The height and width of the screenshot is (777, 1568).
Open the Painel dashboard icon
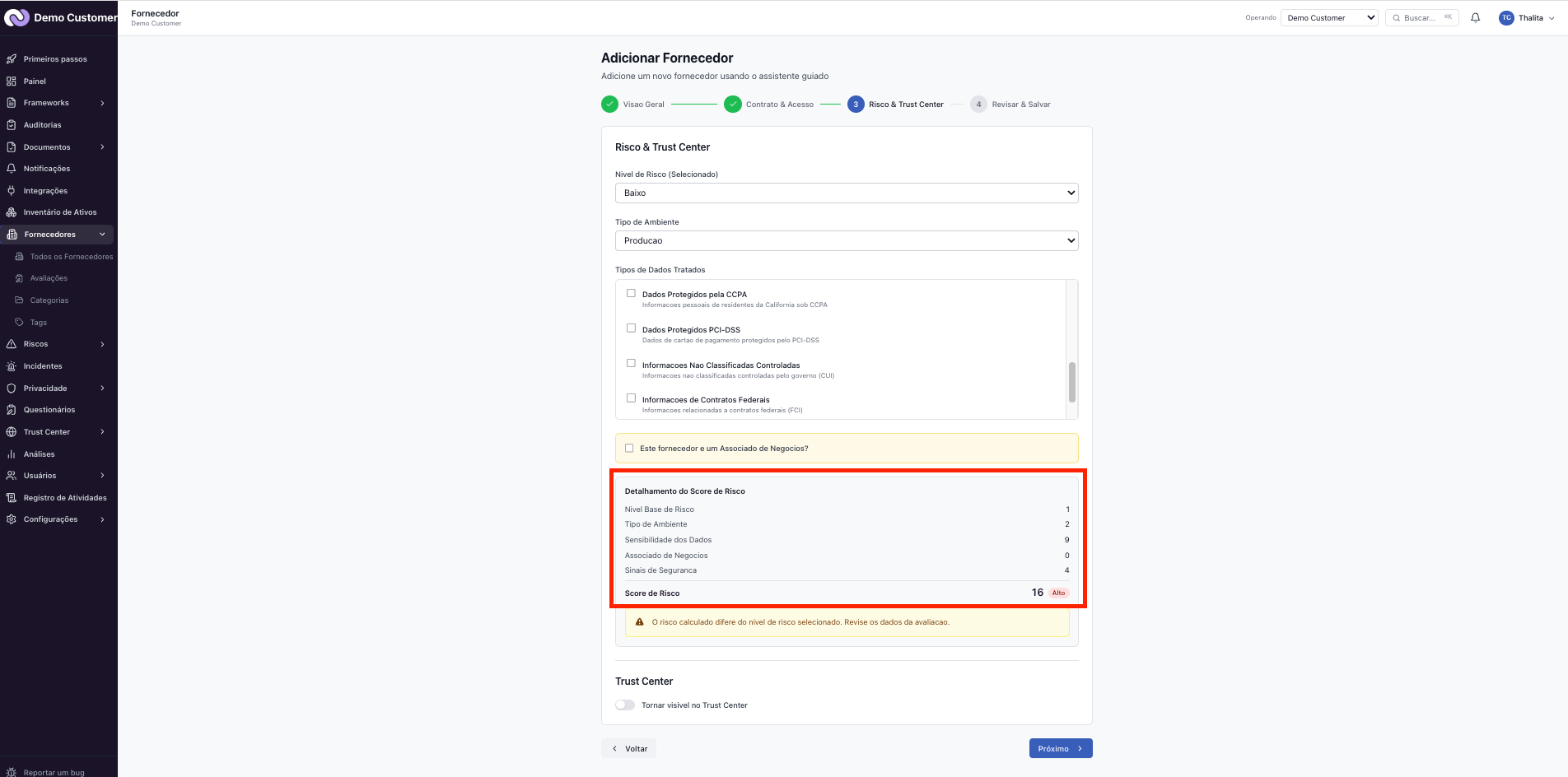(x=12, y=81)
